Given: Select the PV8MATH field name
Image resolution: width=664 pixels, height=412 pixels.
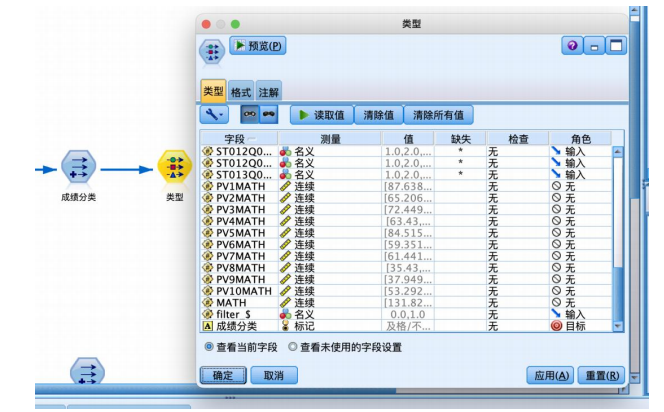Looking at the screenshot, I should 240,268.
